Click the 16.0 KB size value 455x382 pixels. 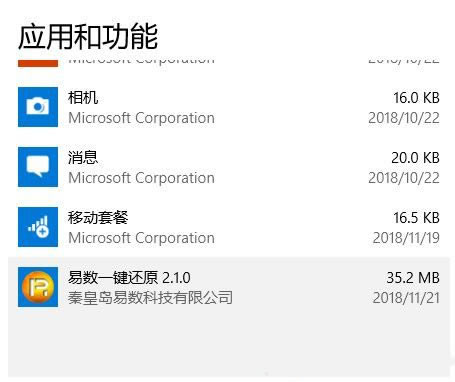tap(416, 98)
